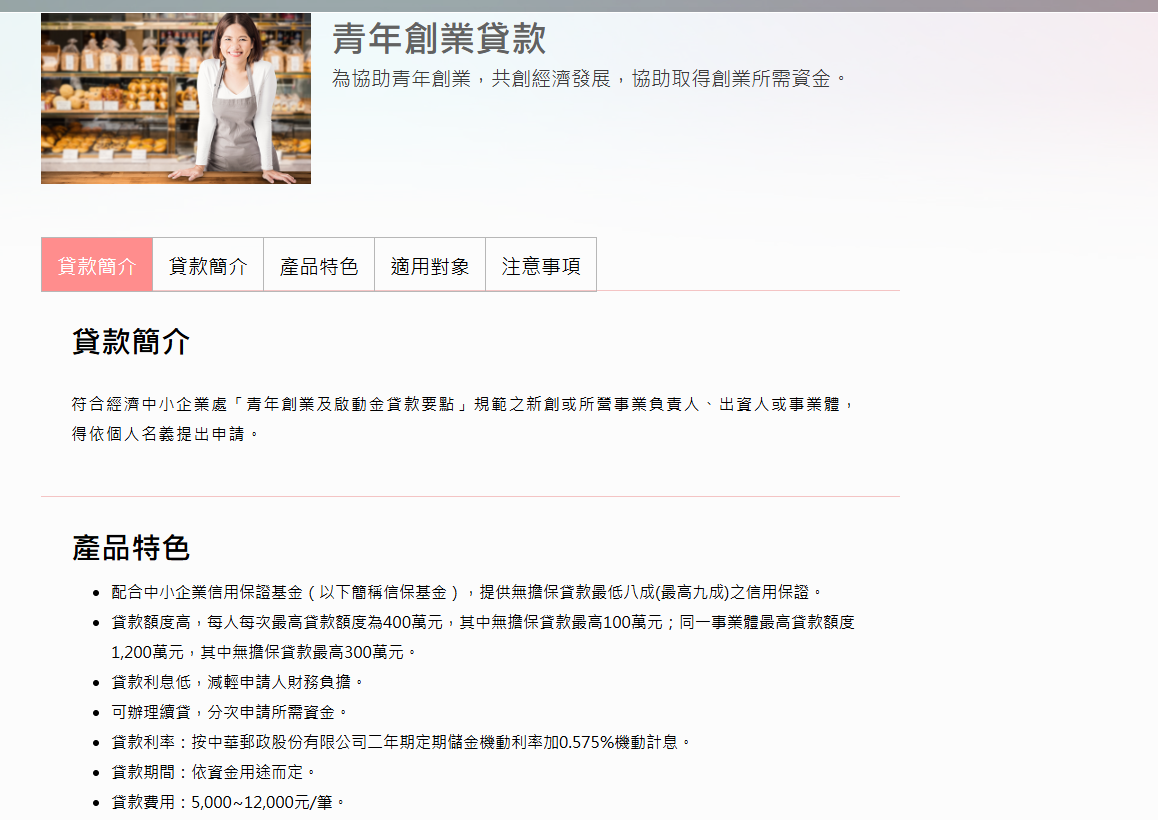Screen dimensions: 1158x820
Task: Click the subtitle beginning 為協助青年創業
Action: [x=589, y=78]
